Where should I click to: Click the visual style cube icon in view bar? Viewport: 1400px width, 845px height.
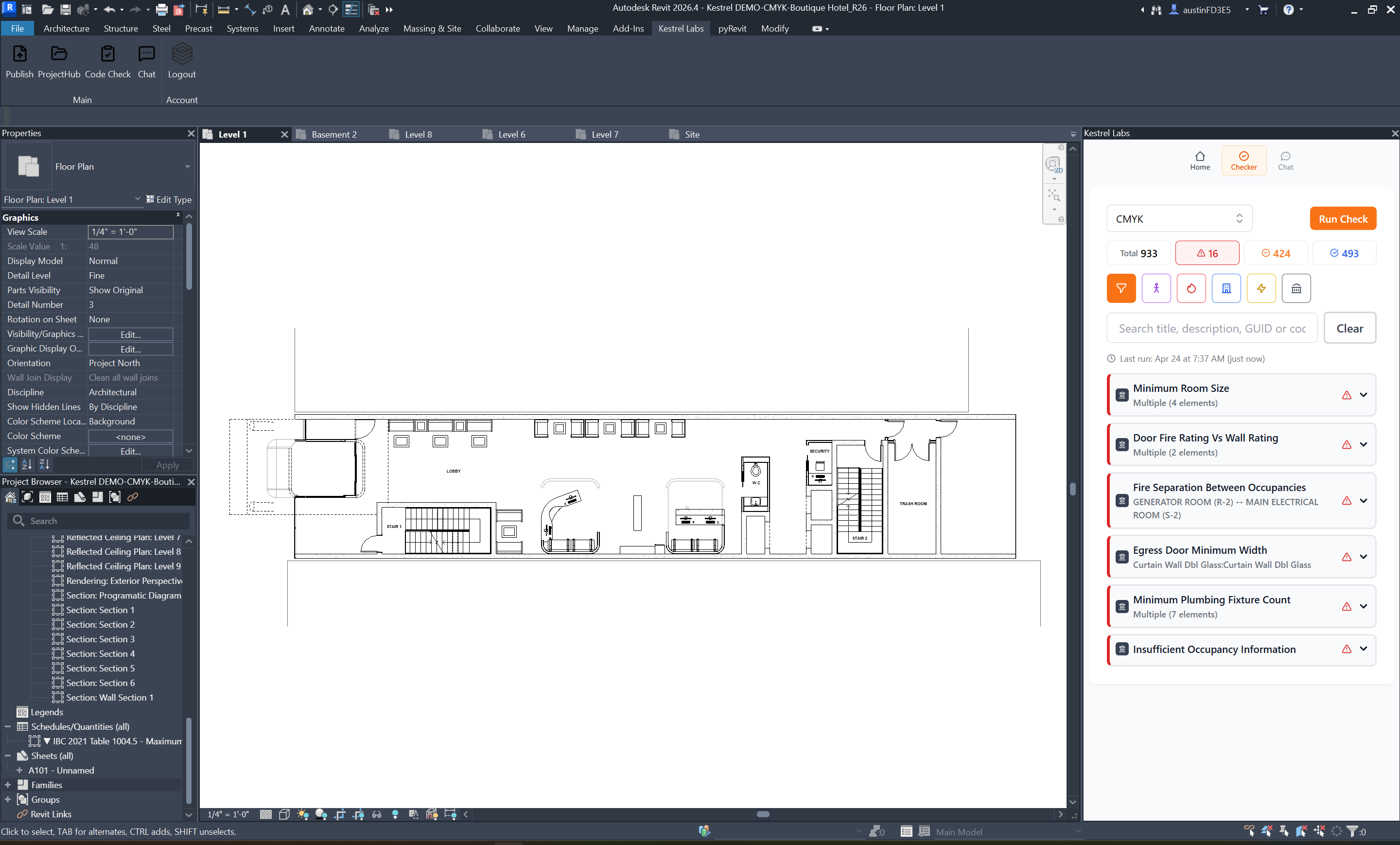point(284,814)
